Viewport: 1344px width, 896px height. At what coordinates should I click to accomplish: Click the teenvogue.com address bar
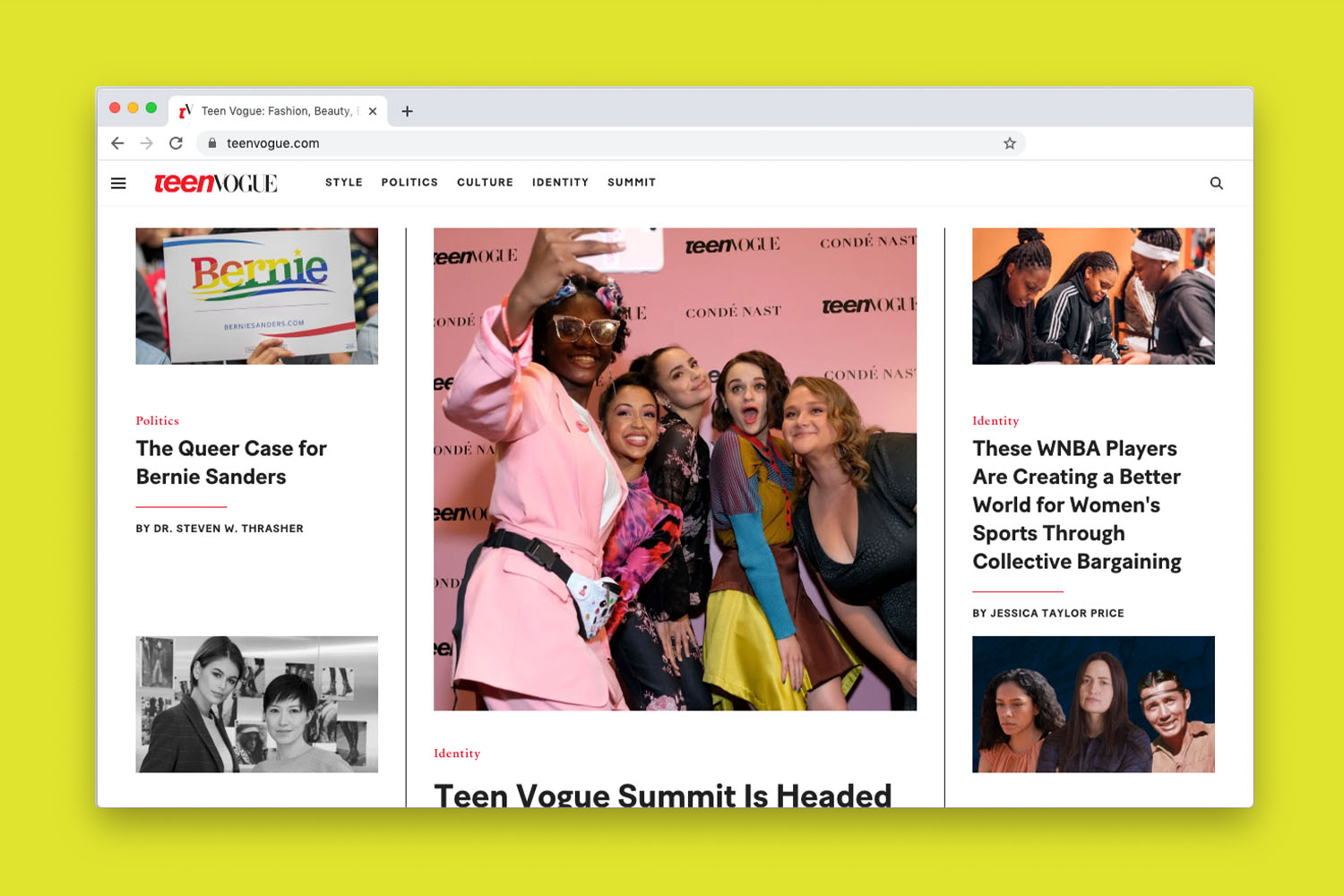[609, 143]
